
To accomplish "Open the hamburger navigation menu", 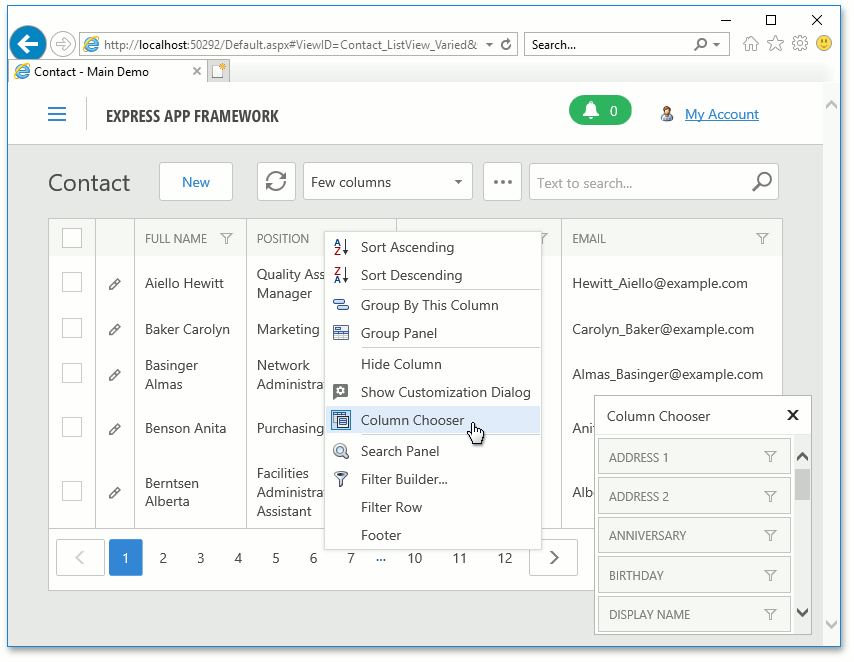I will (57, 114).
